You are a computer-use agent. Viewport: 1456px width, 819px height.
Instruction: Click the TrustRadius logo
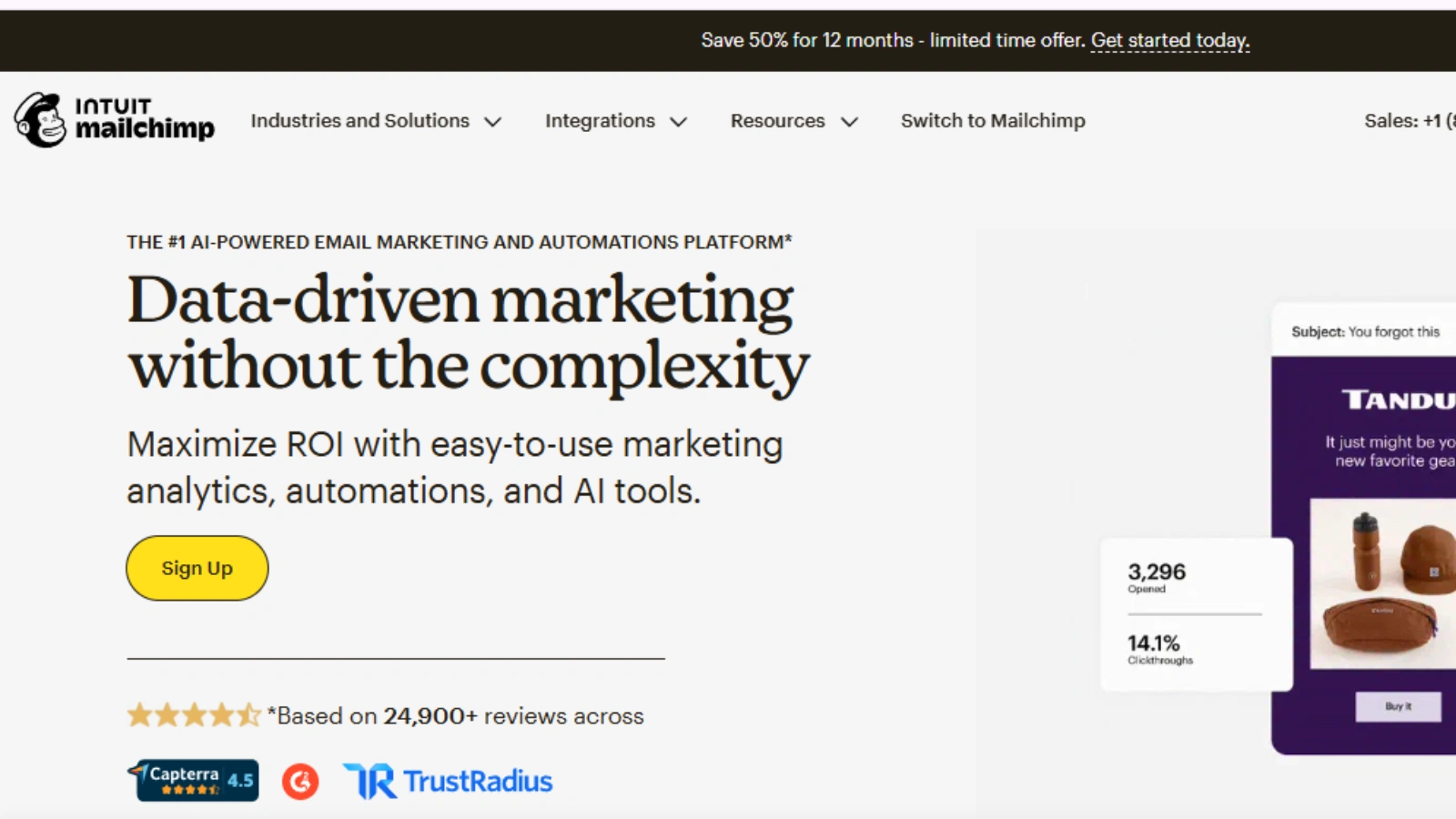[448, 781]
